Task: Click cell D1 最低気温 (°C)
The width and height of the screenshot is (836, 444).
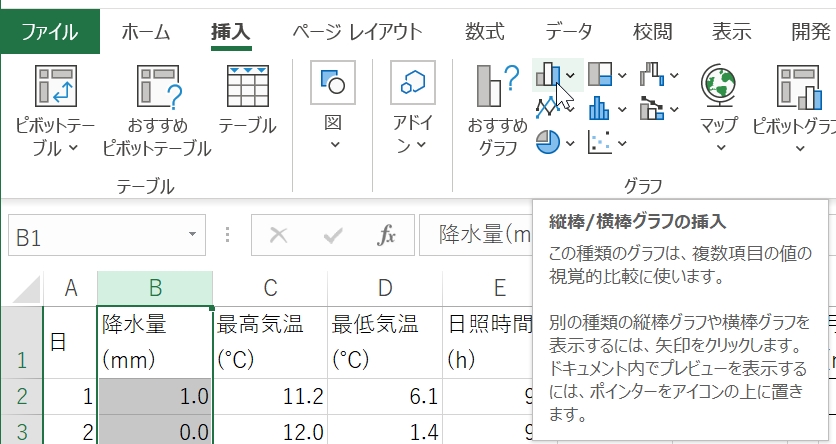Action: click(x=385, y=343)
